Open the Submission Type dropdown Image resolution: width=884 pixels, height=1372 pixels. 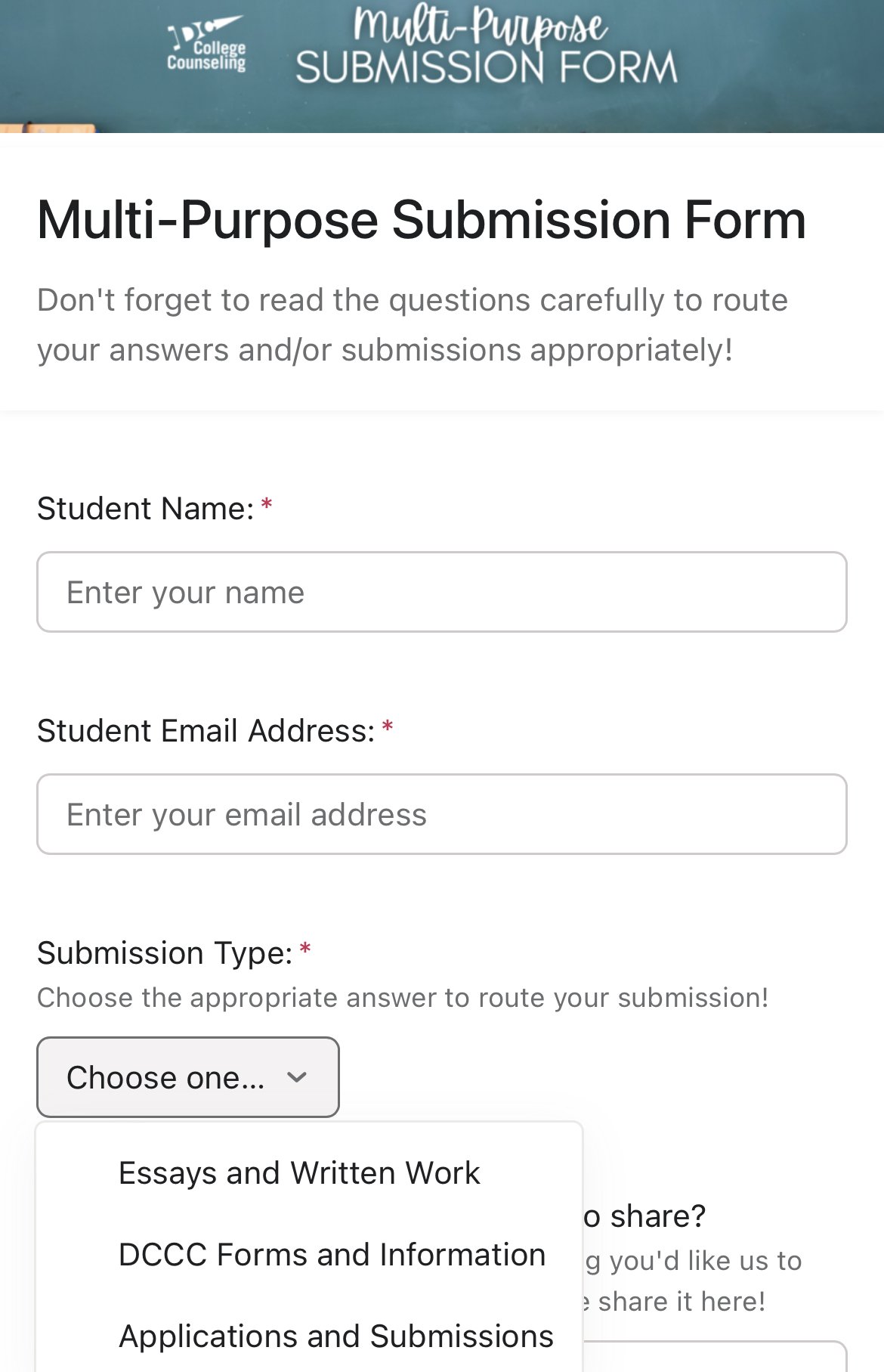pos(188,1077)
